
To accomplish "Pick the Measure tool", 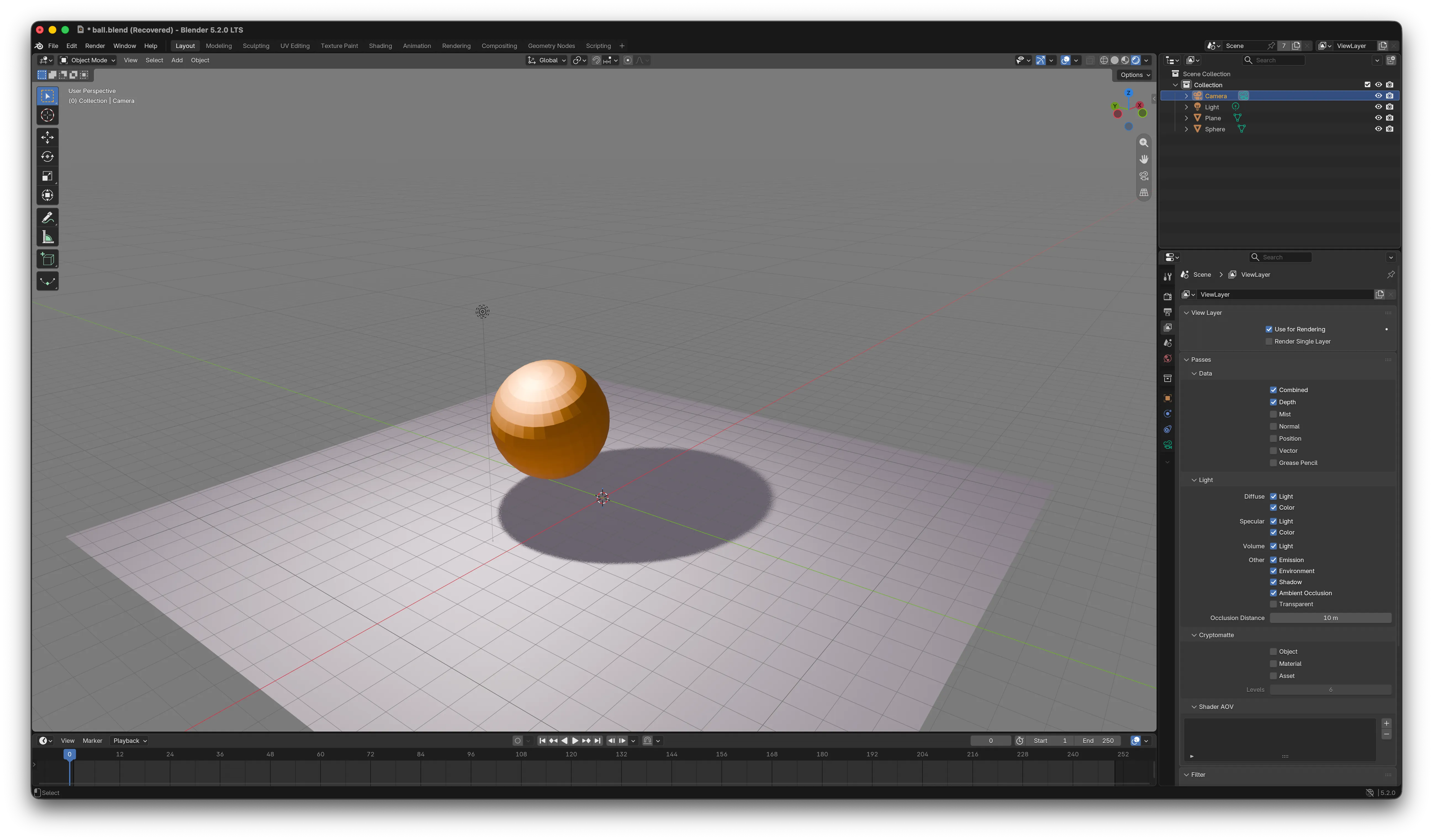I will tap(48, 237).
